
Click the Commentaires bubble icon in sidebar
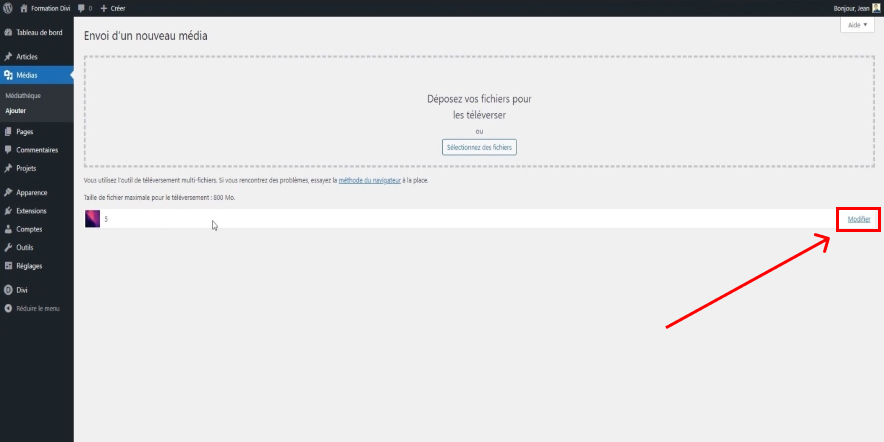click(x=8, y=150)
